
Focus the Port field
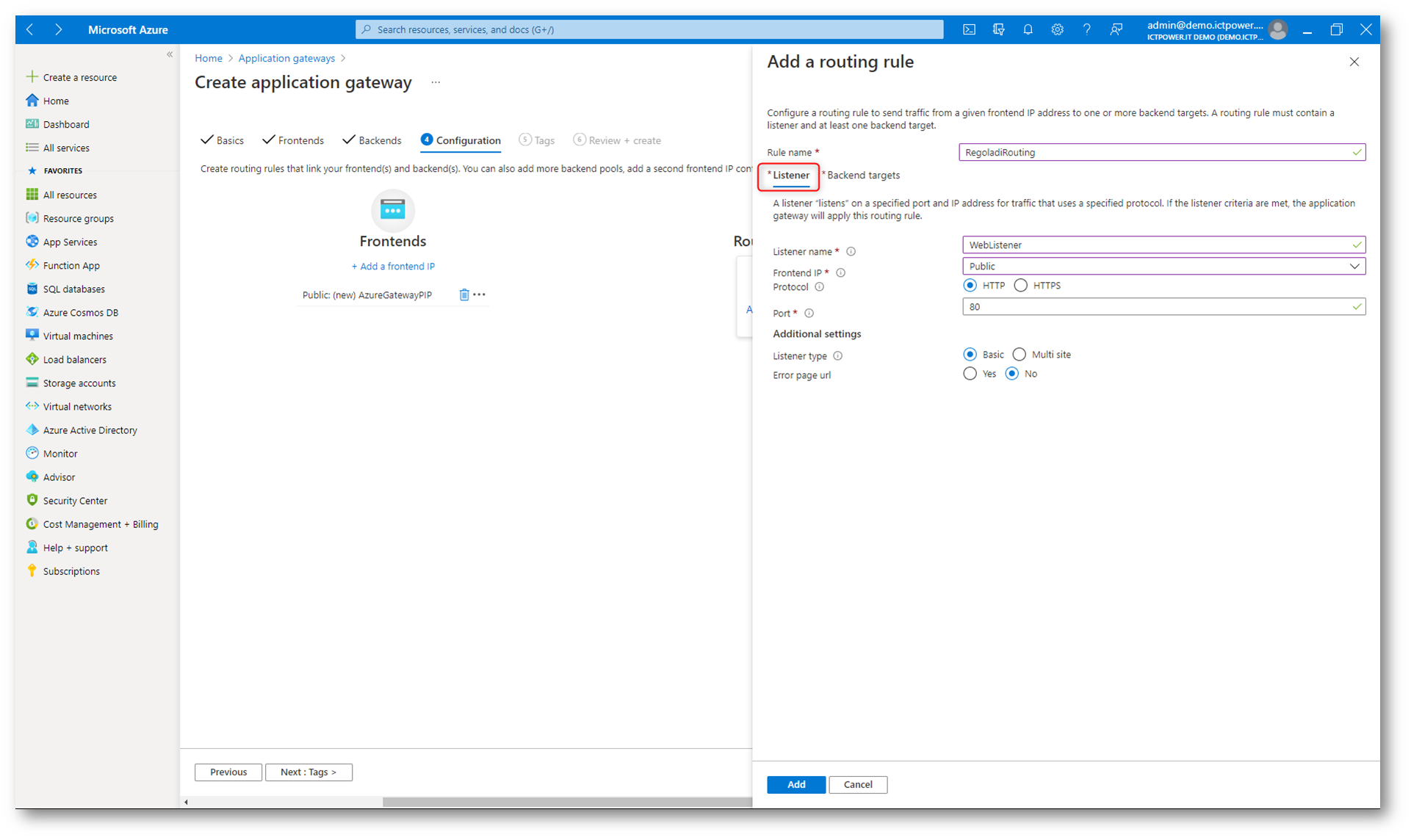tap(1163, 307)
